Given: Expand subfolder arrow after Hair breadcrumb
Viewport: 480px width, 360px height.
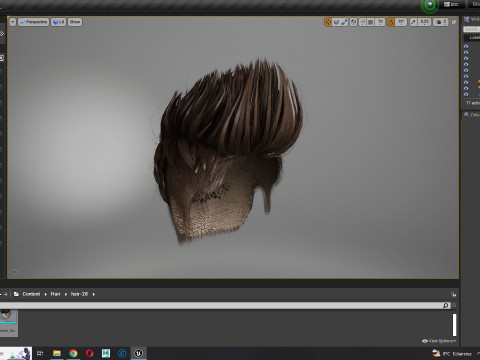Looking at the screenshot, I should [x=66, y=294].
